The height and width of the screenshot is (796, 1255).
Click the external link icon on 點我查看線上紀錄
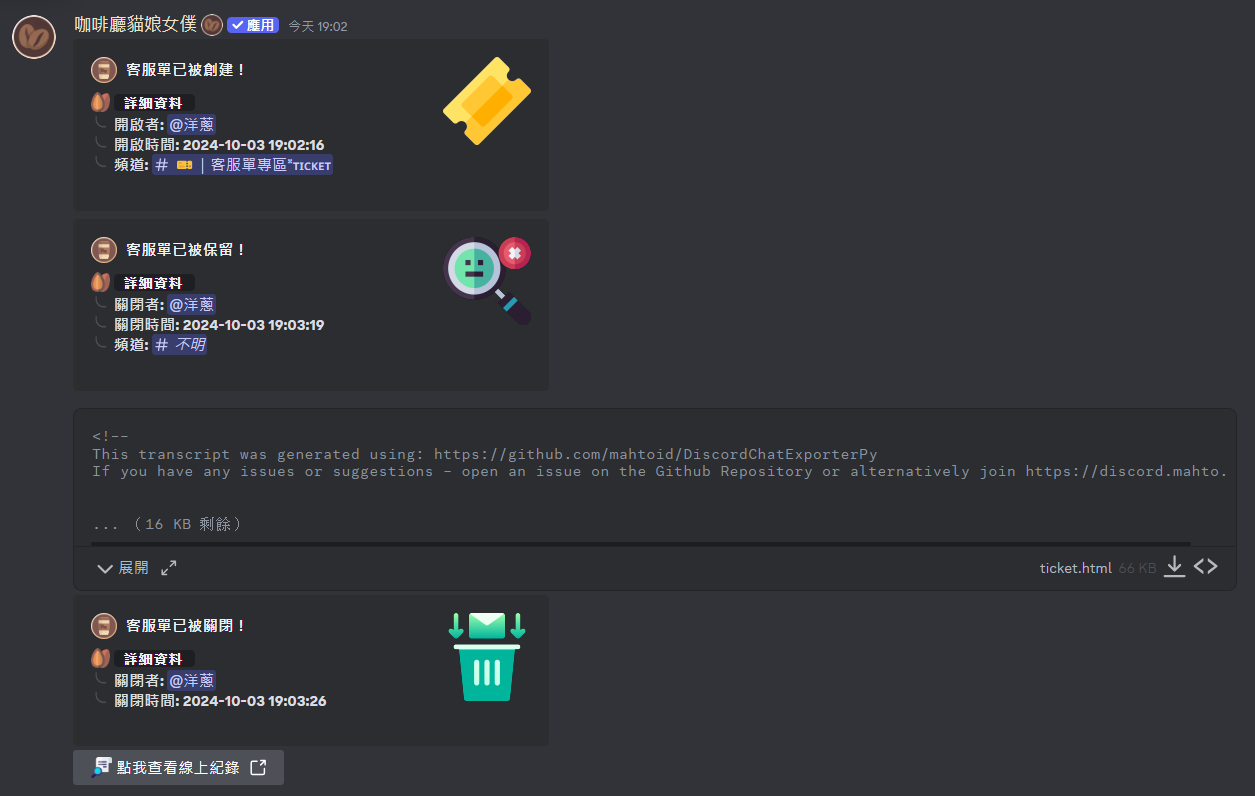point(258,767)
